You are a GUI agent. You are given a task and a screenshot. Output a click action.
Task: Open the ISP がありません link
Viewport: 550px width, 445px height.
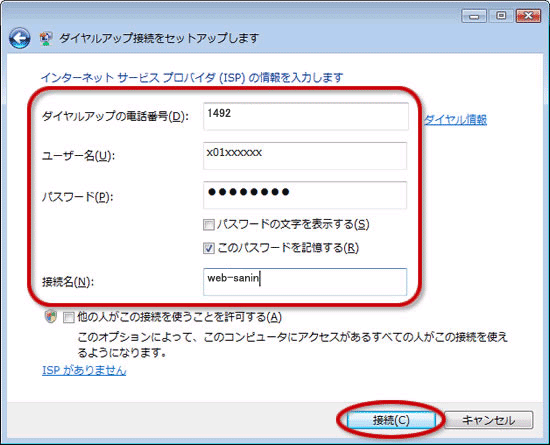(x=84, y=370)
